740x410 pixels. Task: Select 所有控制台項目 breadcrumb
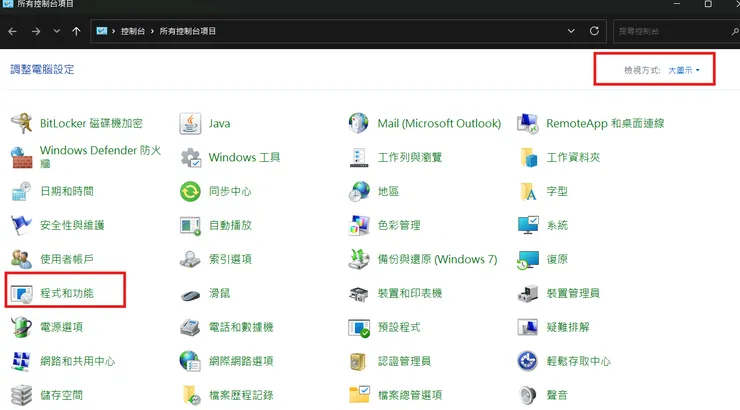pyautogui.click(x=187, y=31)
